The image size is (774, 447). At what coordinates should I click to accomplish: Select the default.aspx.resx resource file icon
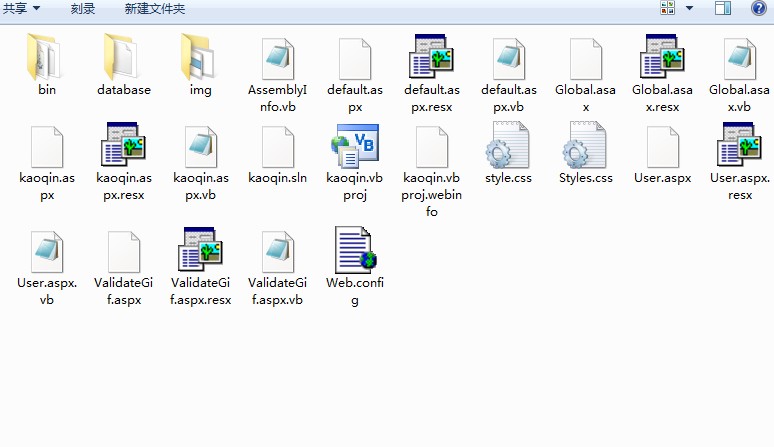pos(431,56)
